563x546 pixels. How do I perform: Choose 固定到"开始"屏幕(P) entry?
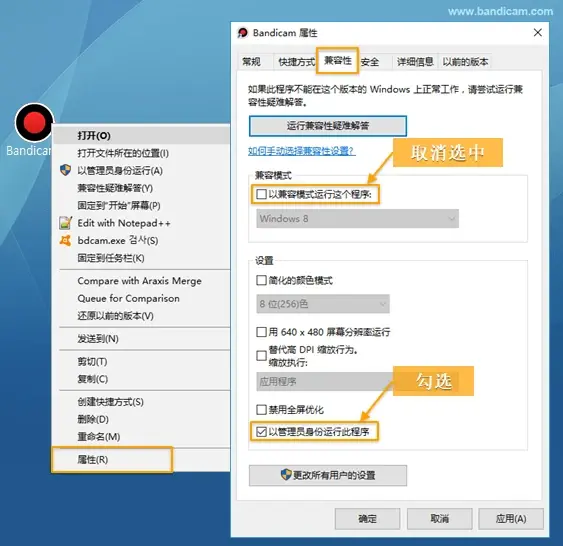(x=141, y=206)
